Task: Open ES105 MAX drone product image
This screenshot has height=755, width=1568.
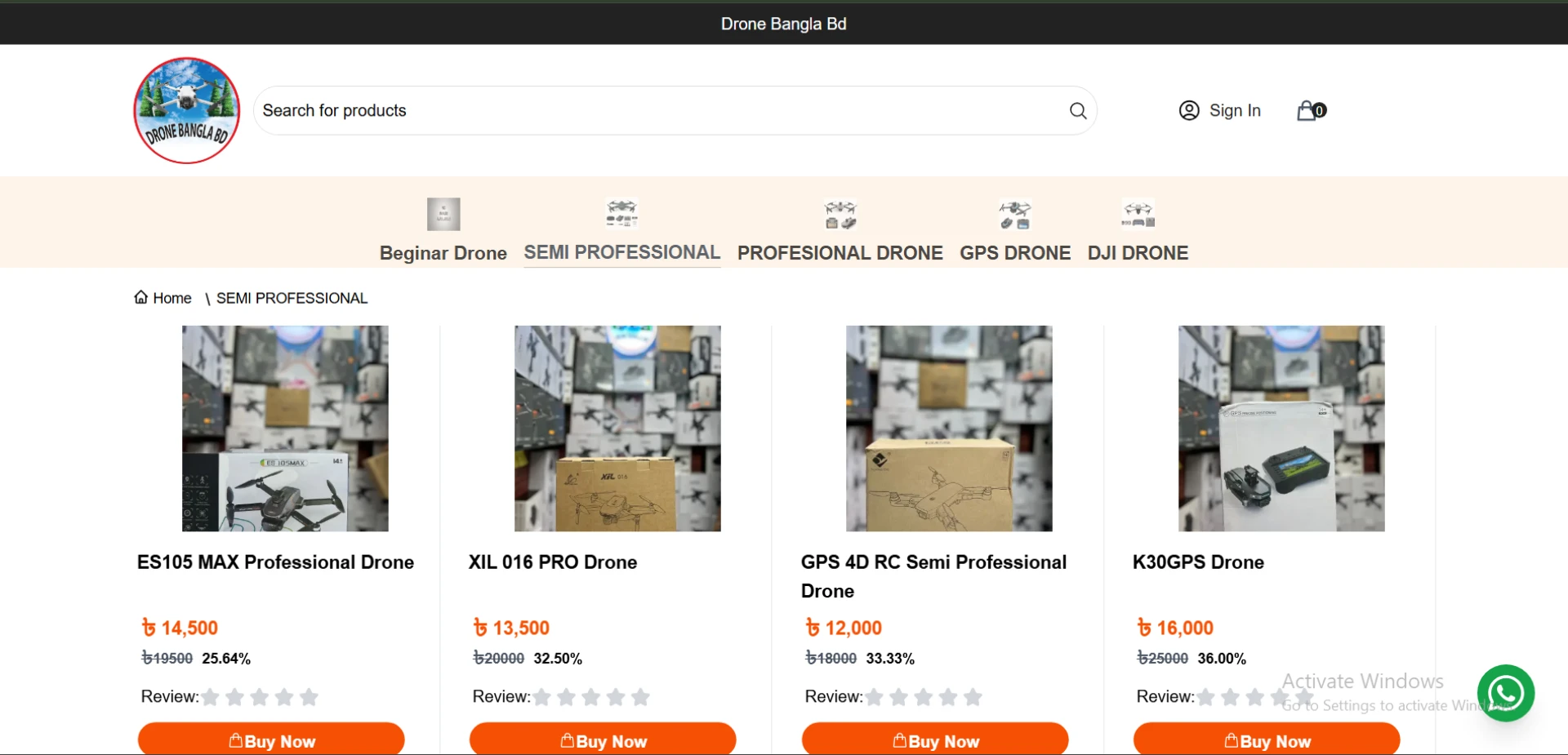Action: point(285,429)
